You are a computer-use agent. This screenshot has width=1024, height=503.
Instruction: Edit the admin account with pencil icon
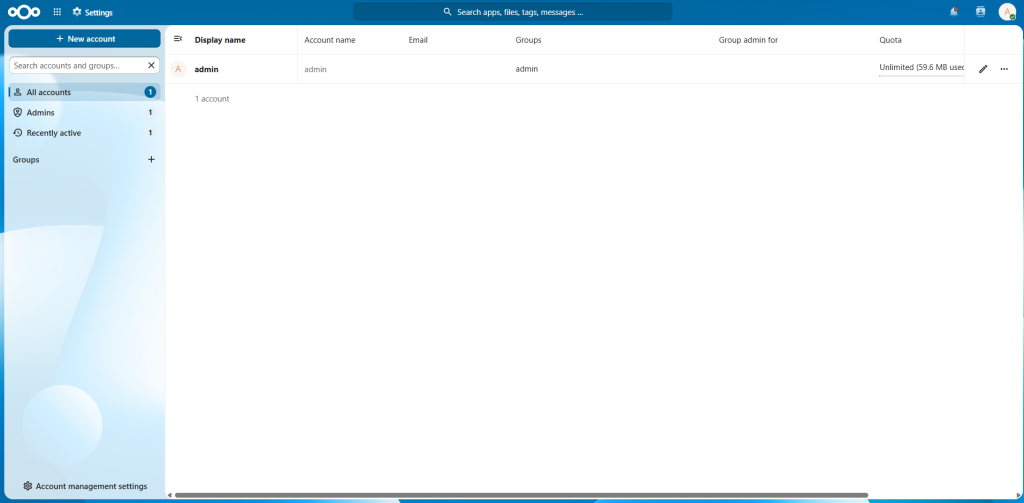tap(983, 69)
